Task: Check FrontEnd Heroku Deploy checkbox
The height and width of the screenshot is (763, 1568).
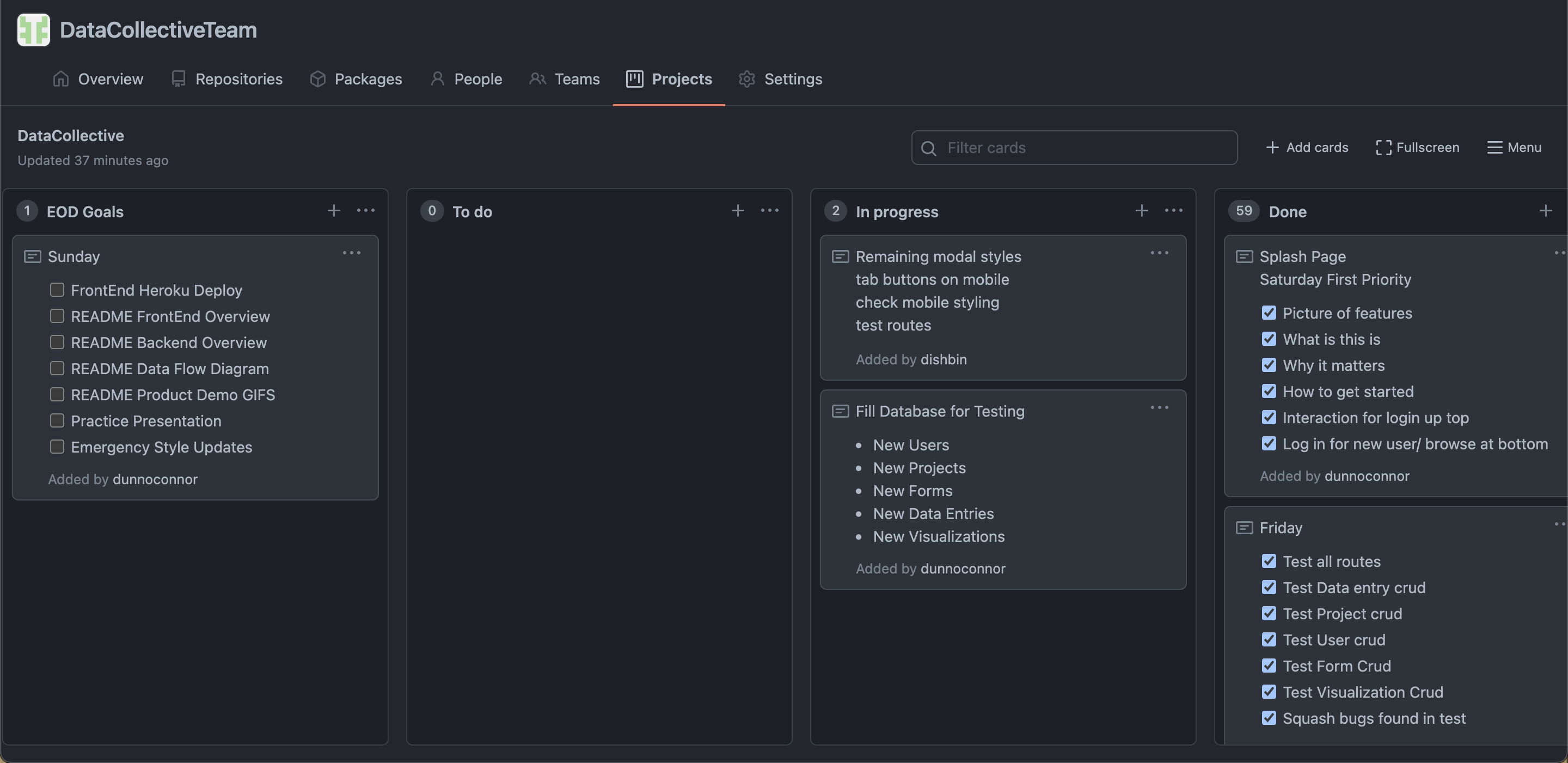Action: tap(57, 290)
